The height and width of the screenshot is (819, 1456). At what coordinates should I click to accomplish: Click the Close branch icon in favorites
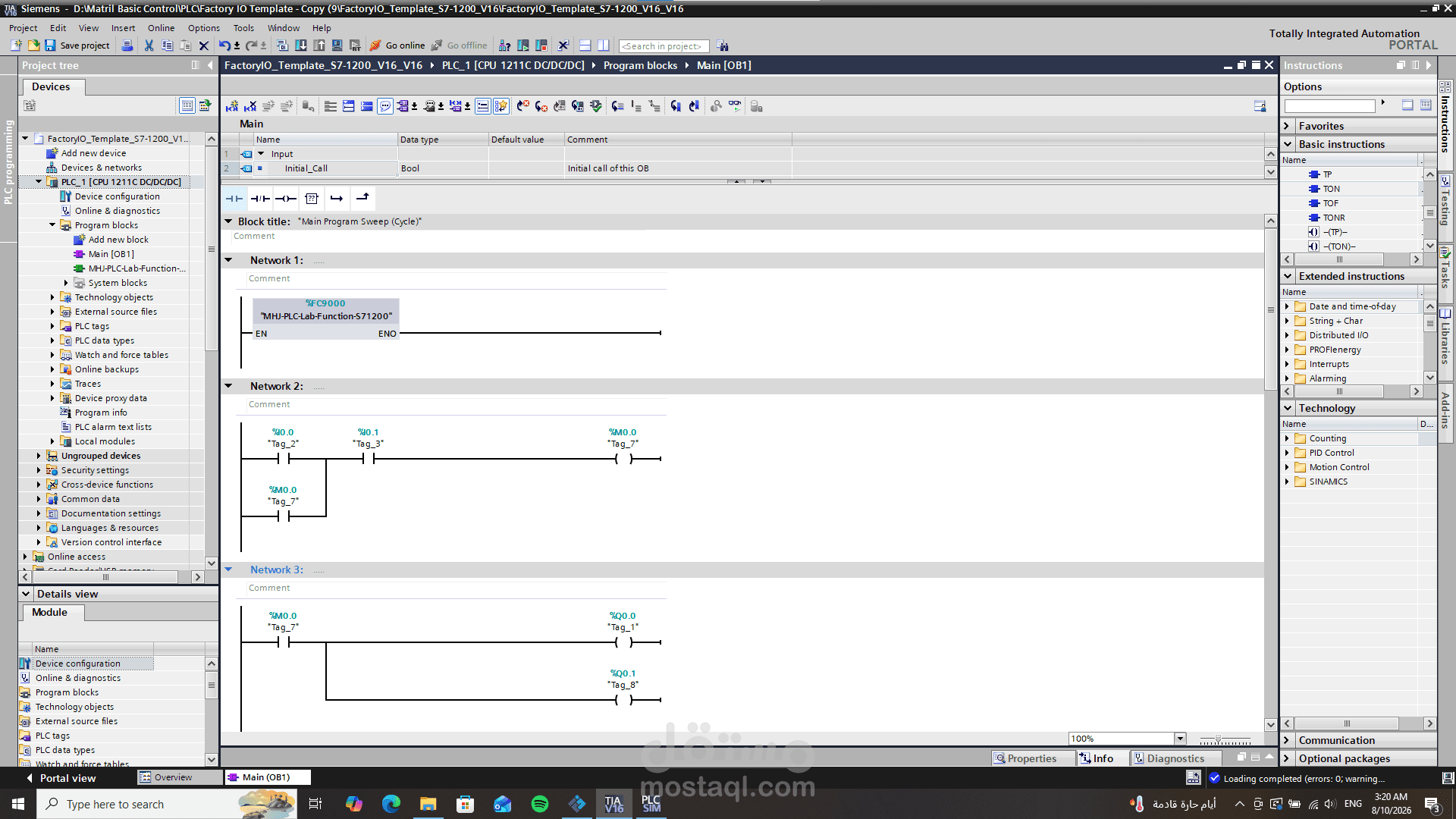(362, 199)
